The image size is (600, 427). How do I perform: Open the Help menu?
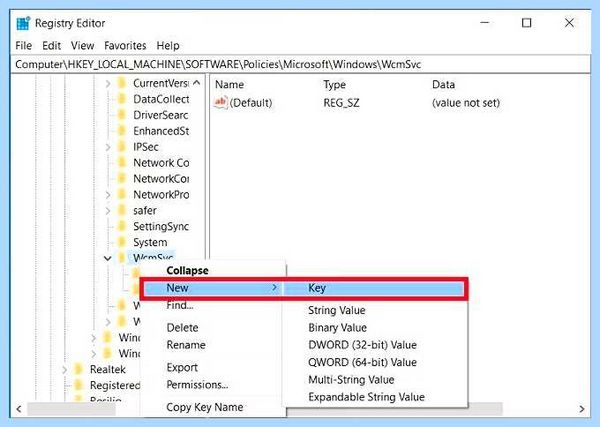point(168,46)
